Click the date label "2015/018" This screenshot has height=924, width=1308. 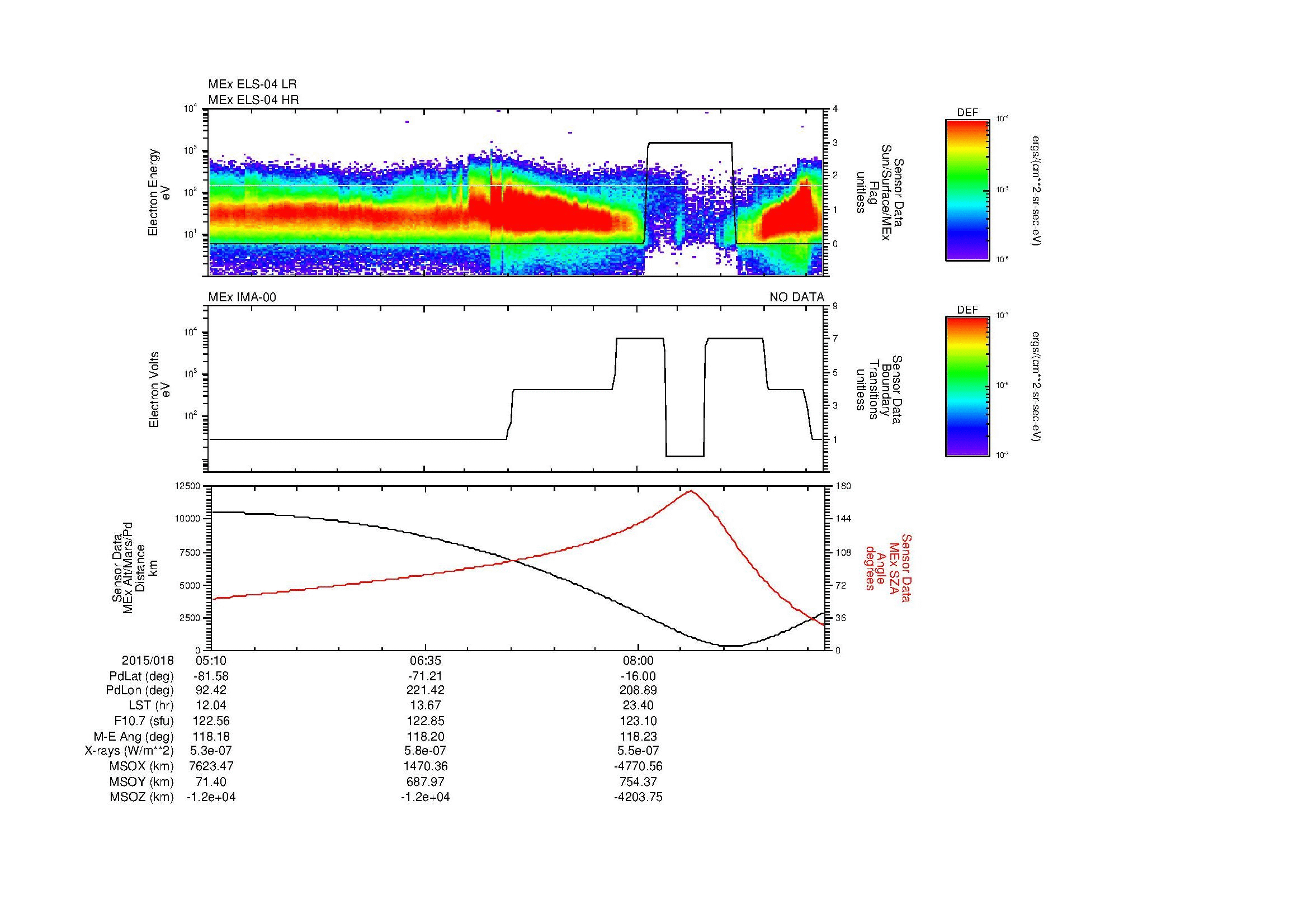point(148,660)
